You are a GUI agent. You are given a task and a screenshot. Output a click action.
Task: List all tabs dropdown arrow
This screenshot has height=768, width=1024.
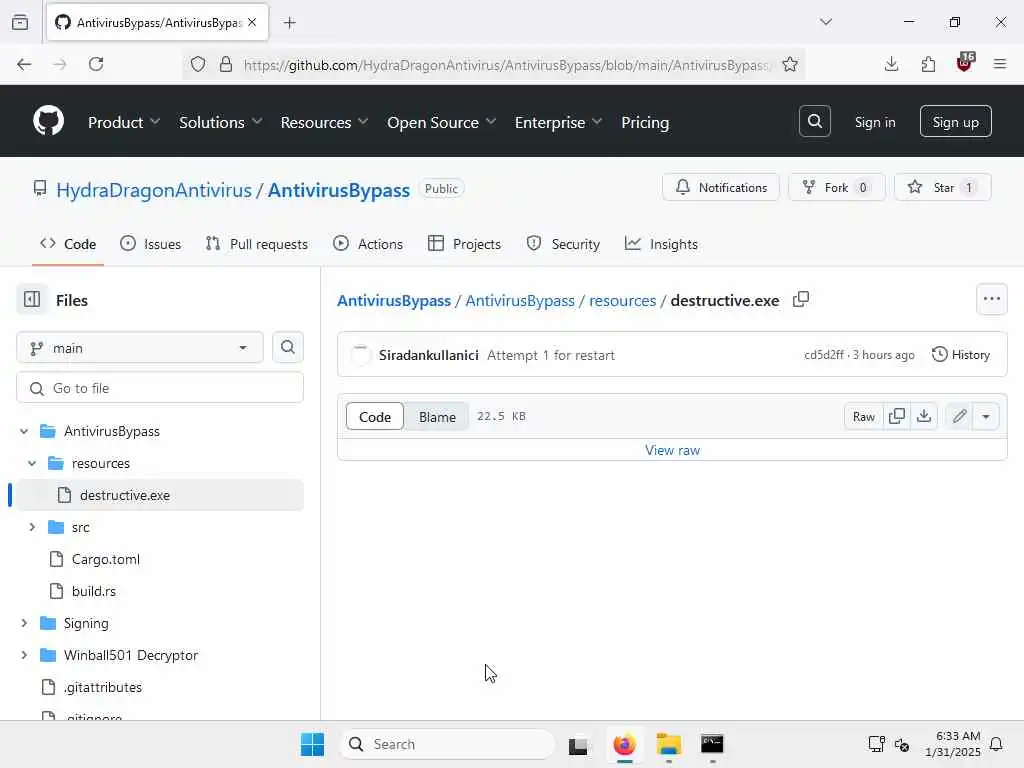point(825,22)
